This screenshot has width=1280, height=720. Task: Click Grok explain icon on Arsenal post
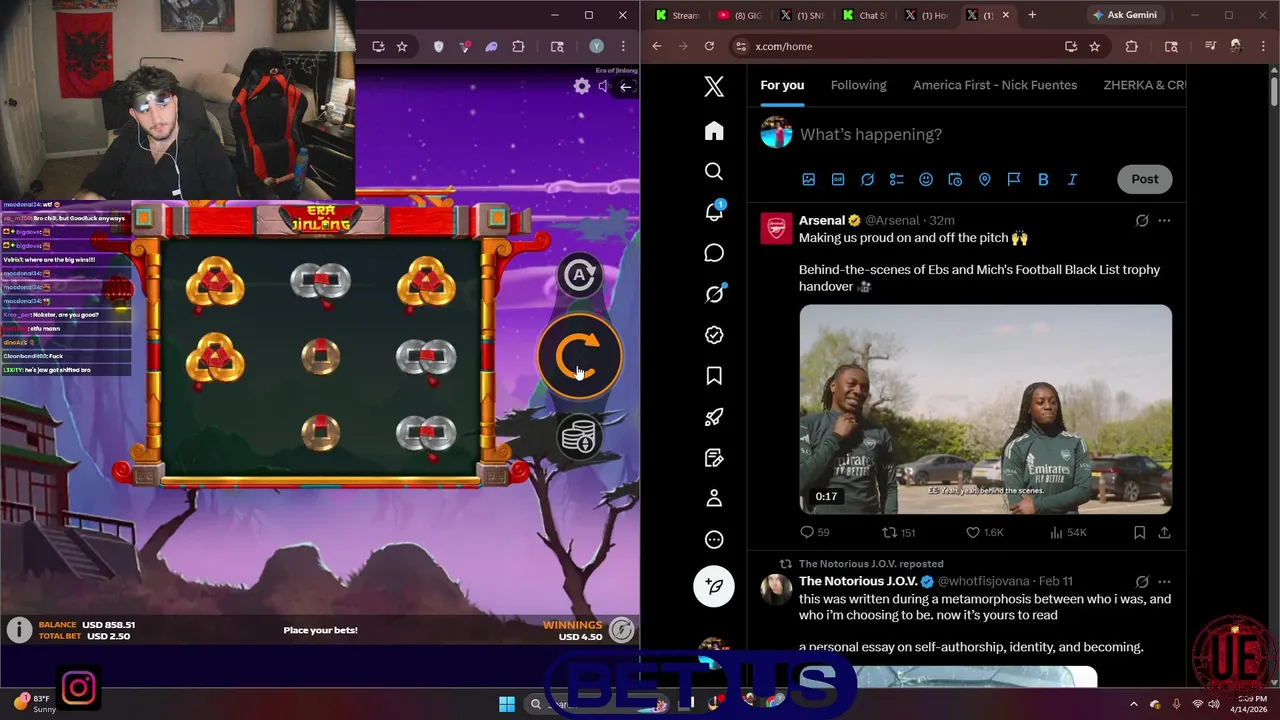(1142, 220)
